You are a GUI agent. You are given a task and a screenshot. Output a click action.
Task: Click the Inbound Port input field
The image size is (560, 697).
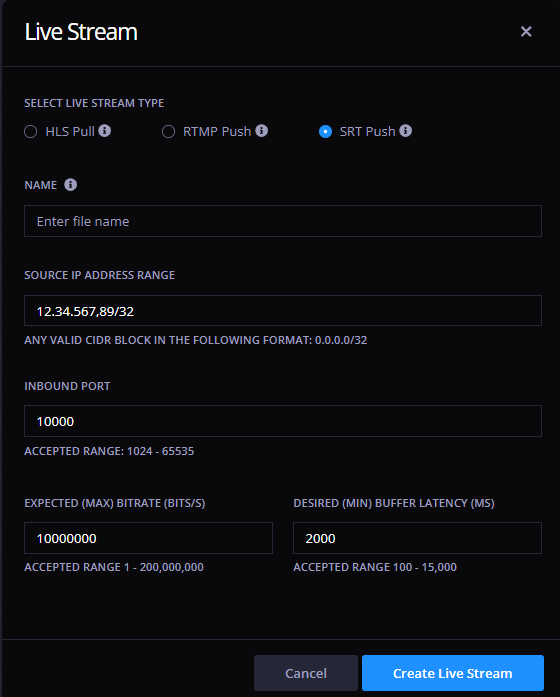pyautogui.click(x=283, y=421)
